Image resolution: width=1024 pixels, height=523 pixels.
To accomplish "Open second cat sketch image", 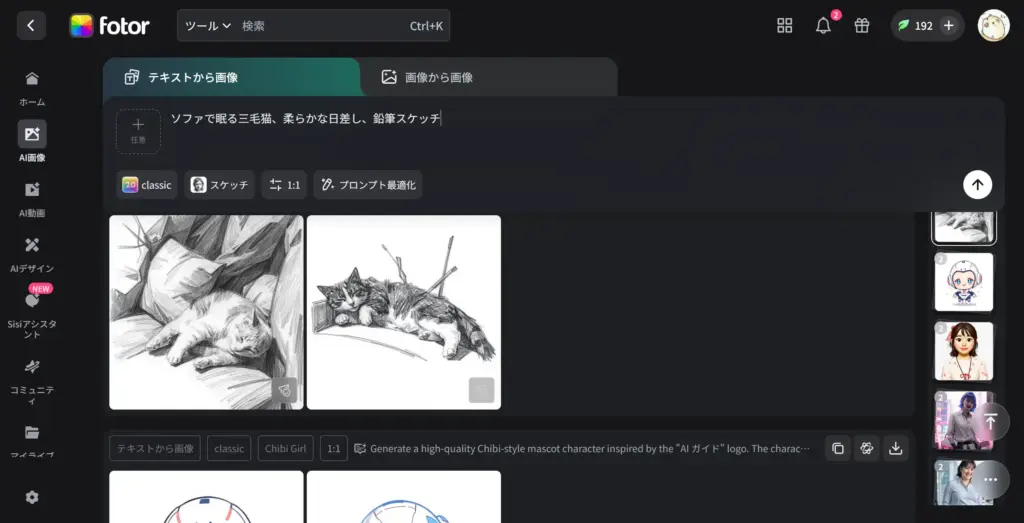I will click(x=404, y=312).
